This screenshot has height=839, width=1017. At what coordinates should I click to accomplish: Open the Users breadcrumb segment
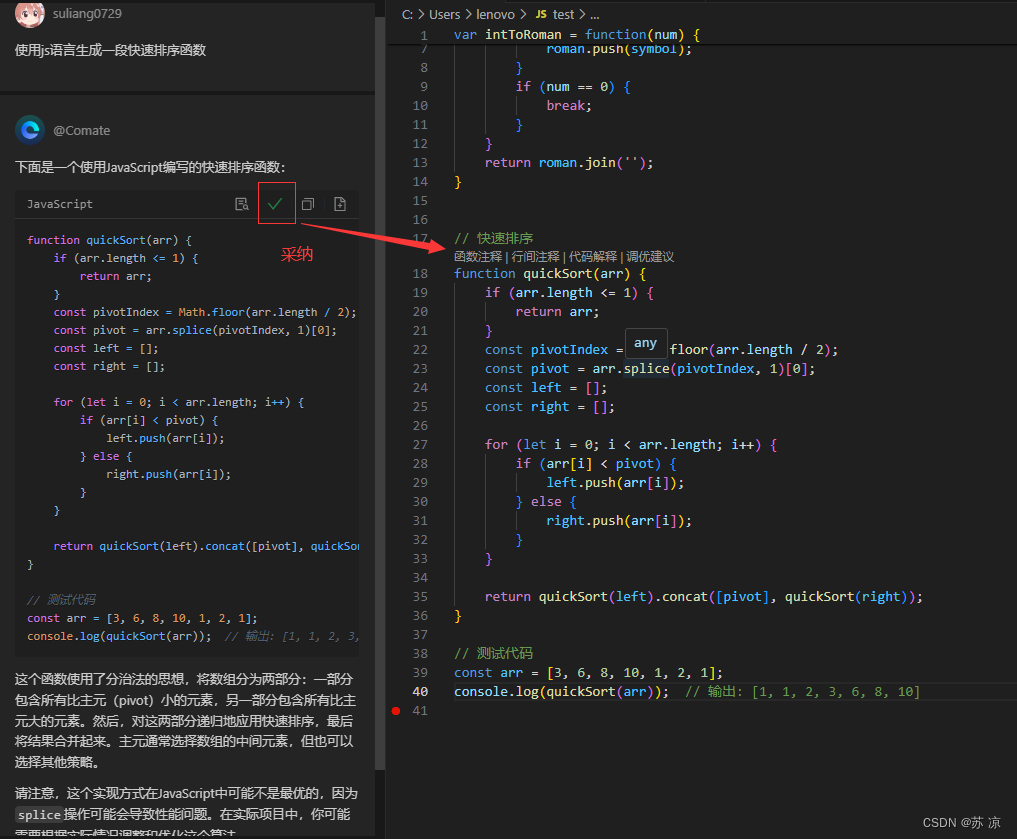pos(444,14)
